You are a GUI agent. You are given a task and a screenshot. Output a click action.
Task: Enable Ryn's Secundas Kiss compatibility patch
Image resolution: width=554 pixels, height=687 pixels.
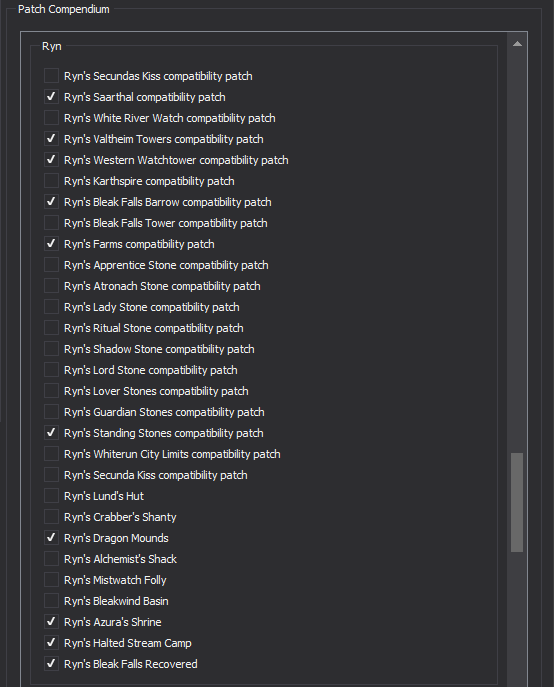coord(51,76)
